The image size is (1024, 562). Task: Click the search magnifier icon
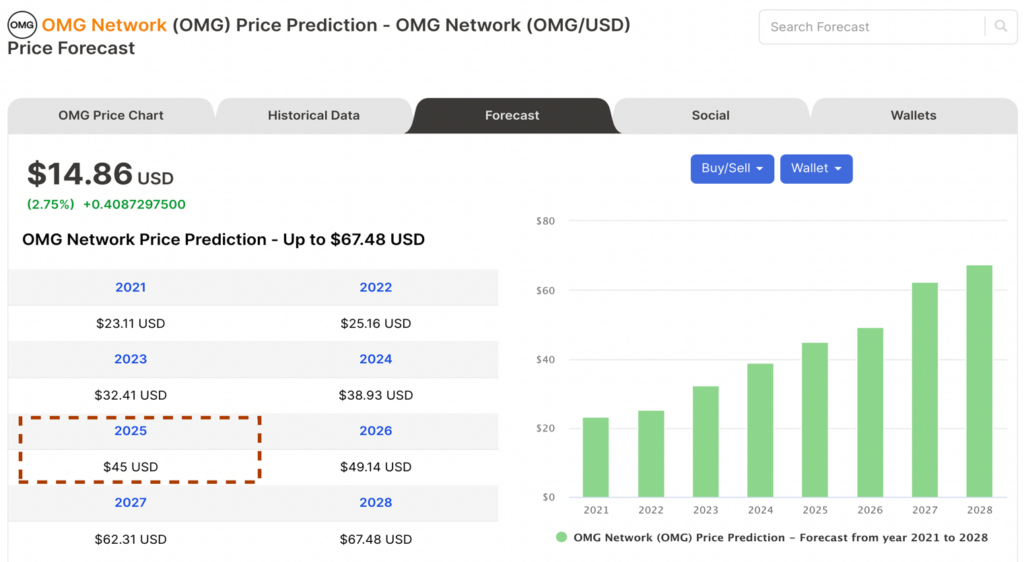1000,26
